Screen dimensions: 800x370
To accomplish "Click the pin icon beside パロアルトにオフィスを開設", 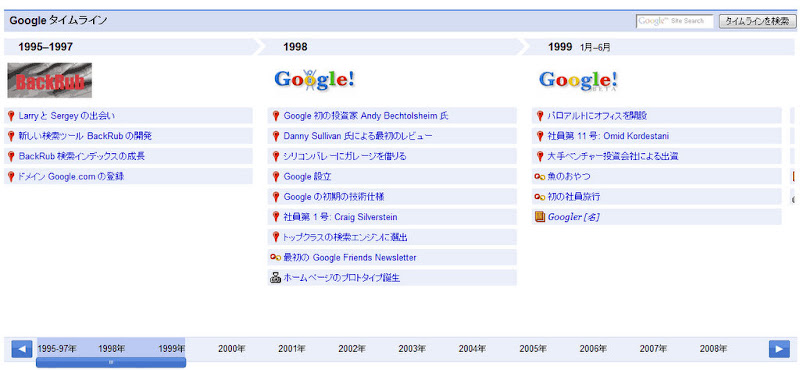I will (x=540, y=116).
